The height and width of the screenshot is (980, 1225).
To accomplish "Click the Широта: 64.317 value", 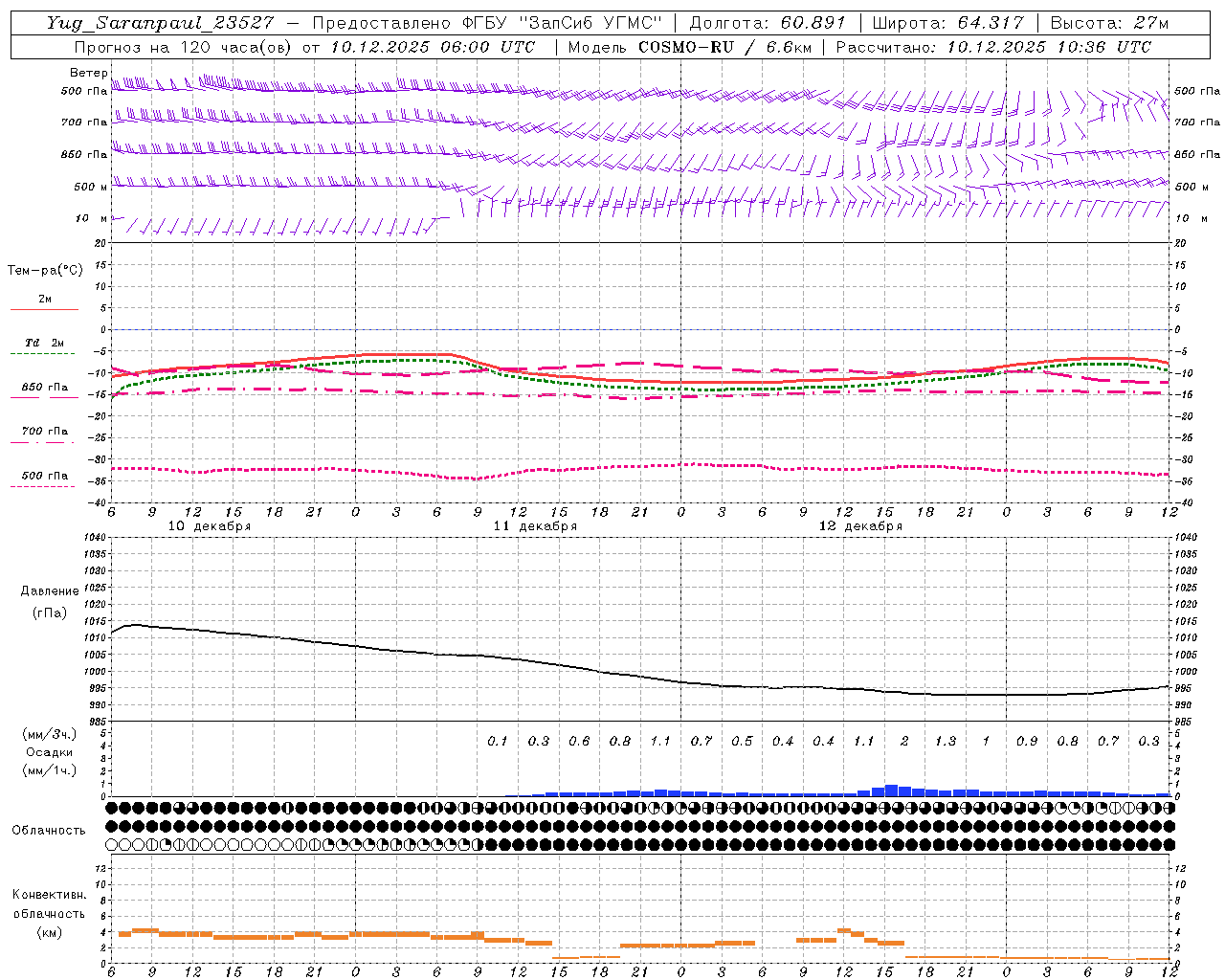I will pos(947,23).
